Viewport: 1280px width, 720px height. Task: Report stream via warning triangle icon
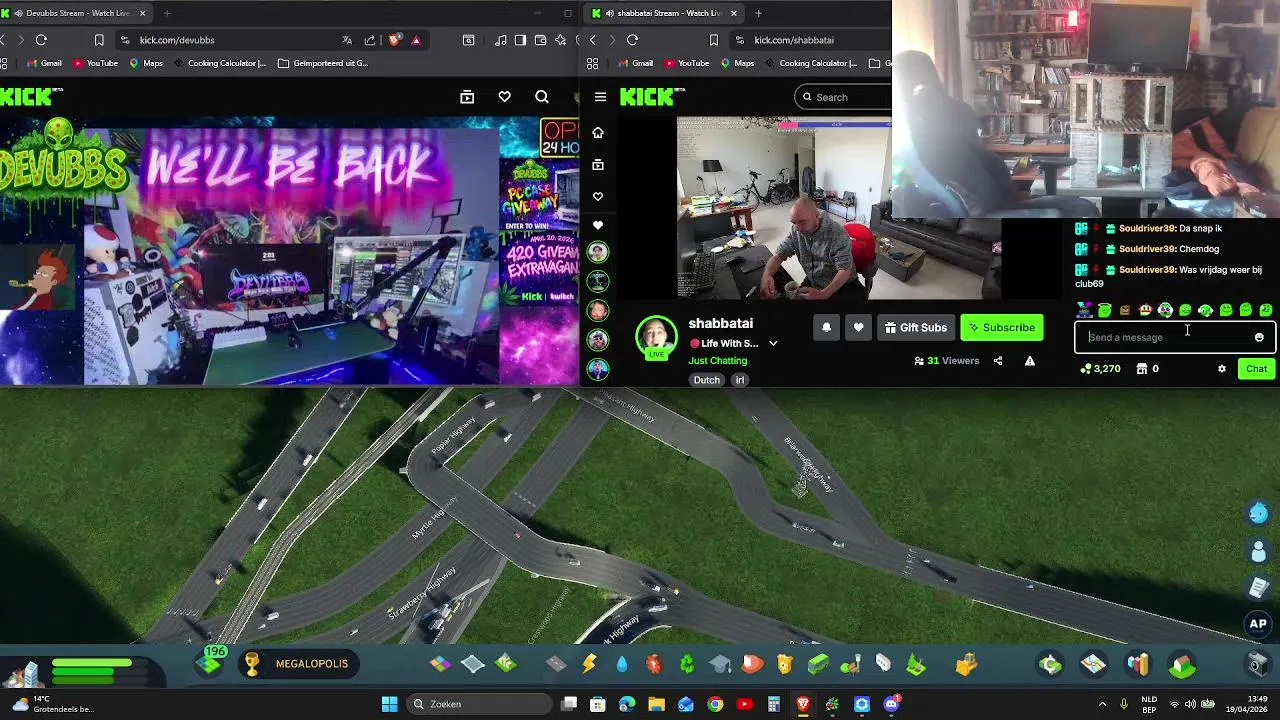pos(1030,361)
